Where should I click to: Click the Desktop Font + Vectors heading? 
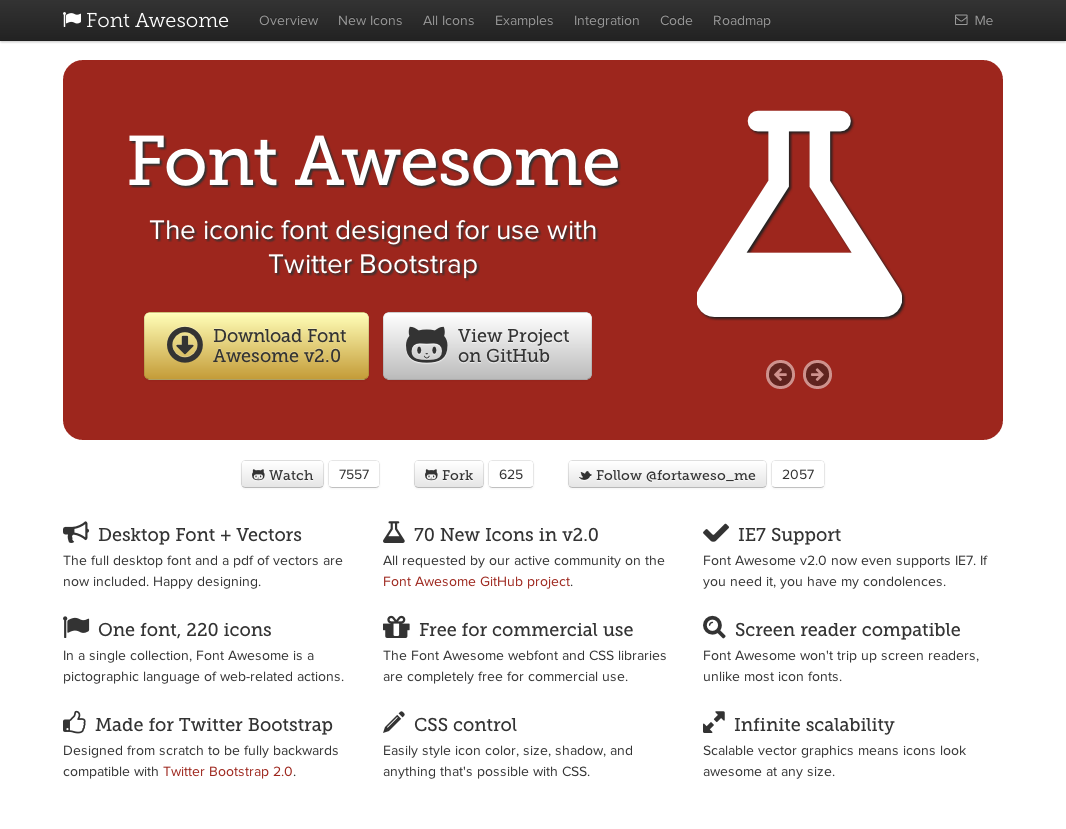[200, 535]
